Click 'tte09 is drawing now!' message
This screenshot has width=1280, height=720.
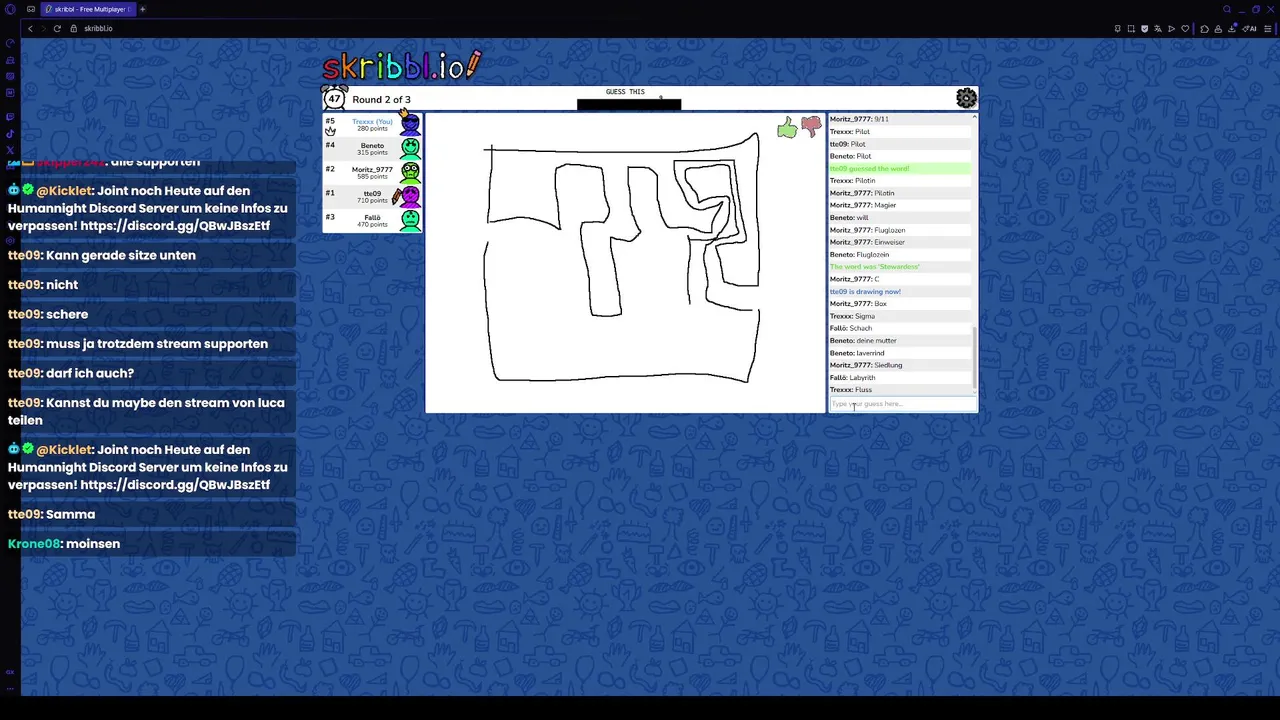point(900,291)
